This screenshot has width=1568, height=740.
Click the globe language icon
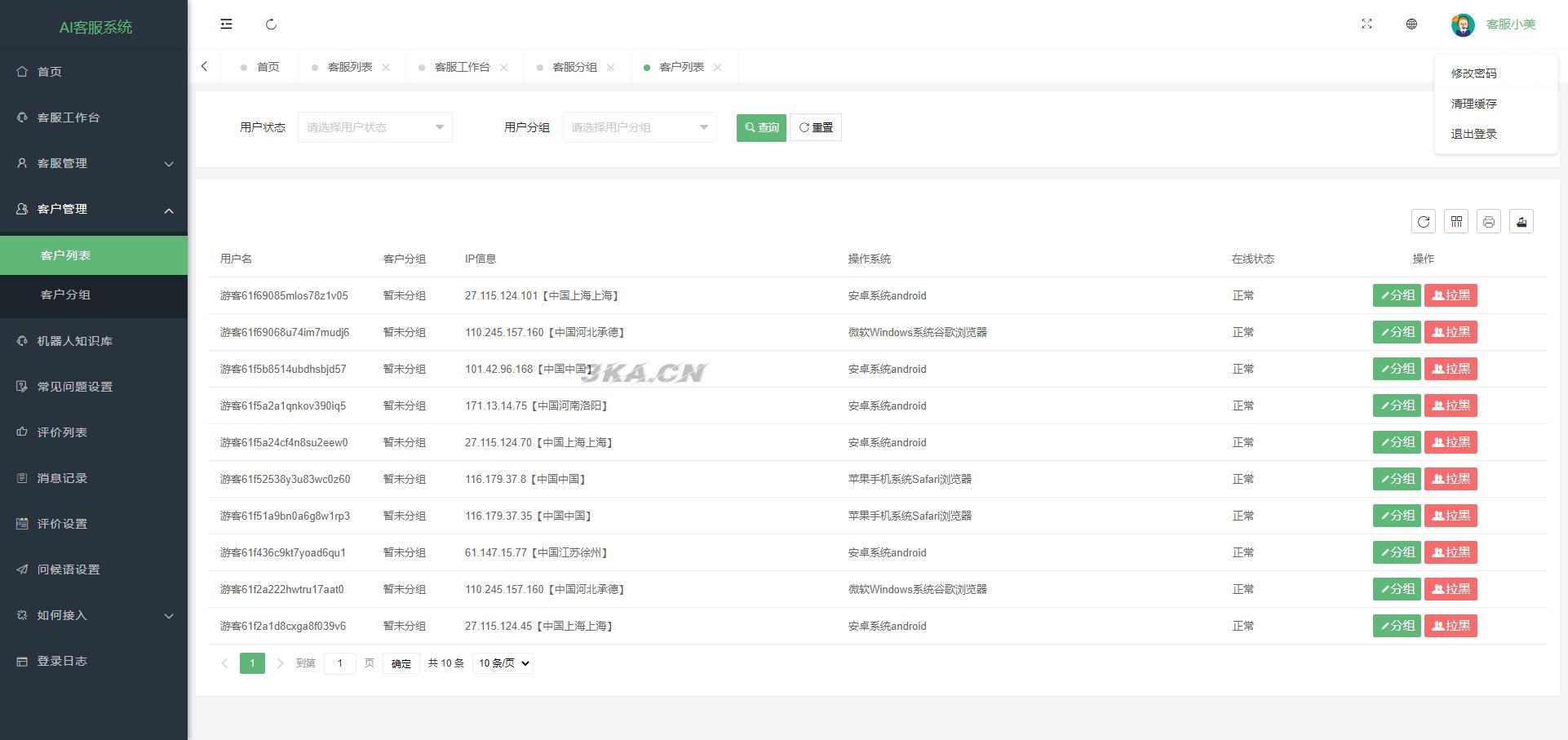pyautogui.click(x=1411, y=24)
